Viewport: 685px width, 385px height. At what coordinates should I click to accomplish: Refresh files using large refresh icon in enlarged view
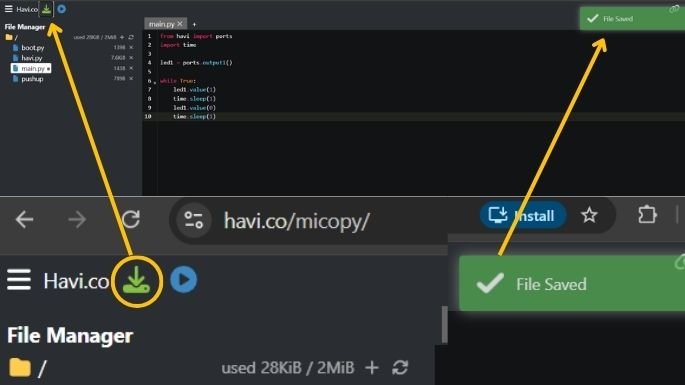(x=400, y=368)
